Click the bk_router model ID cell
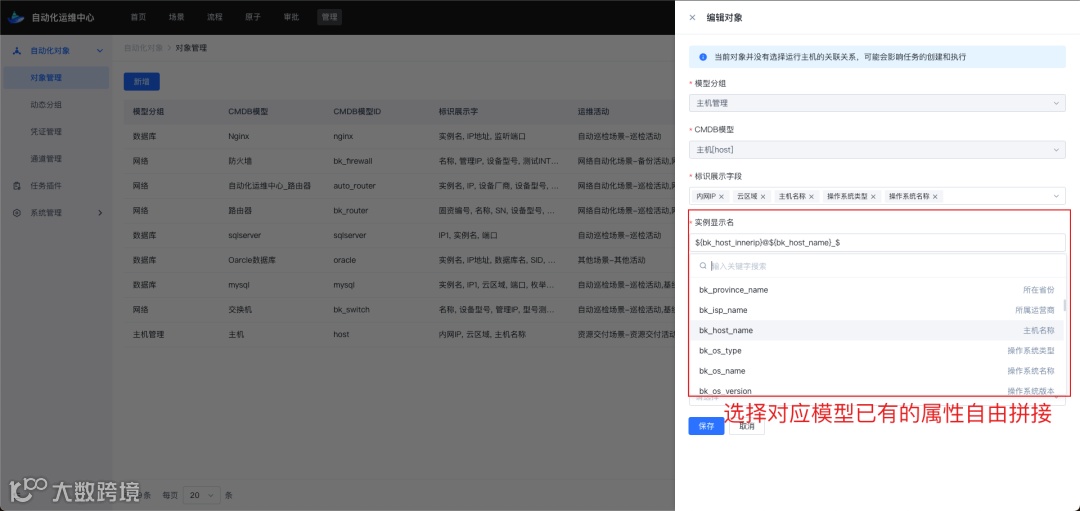This screenshot has height=511, width=1080. pyautogui.click(x=351, y=211)
